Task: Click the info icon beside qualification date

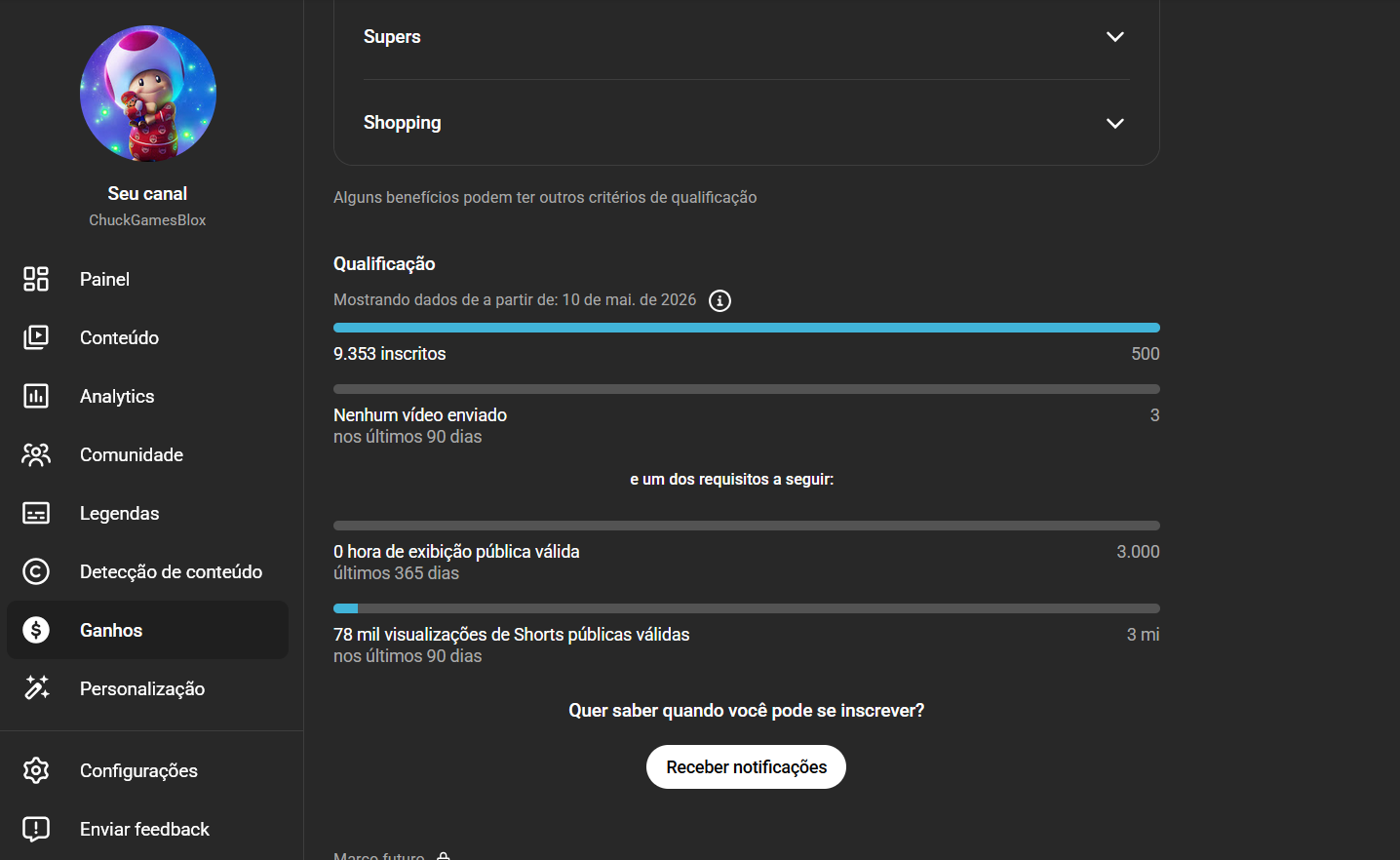Action: pyautogui.click(x=719, y=300)
